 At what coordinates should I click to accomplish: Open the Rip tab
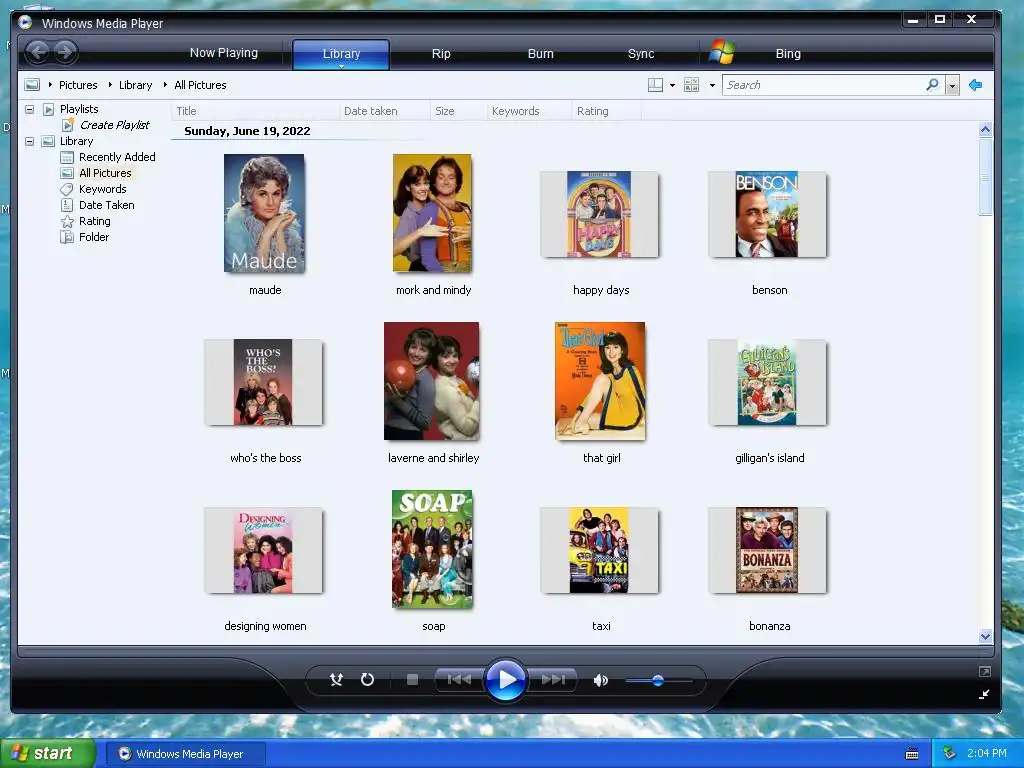tap(441, 54)
